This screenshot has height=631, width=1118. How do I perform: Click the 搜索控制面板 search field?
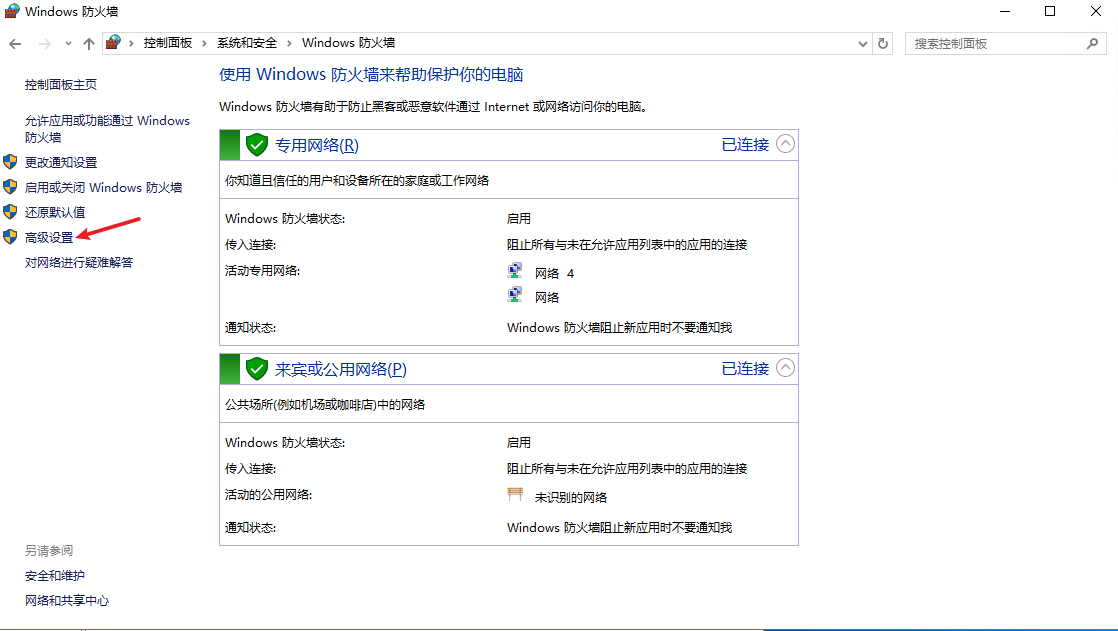pyautogui.click(x=1005, y=43)
